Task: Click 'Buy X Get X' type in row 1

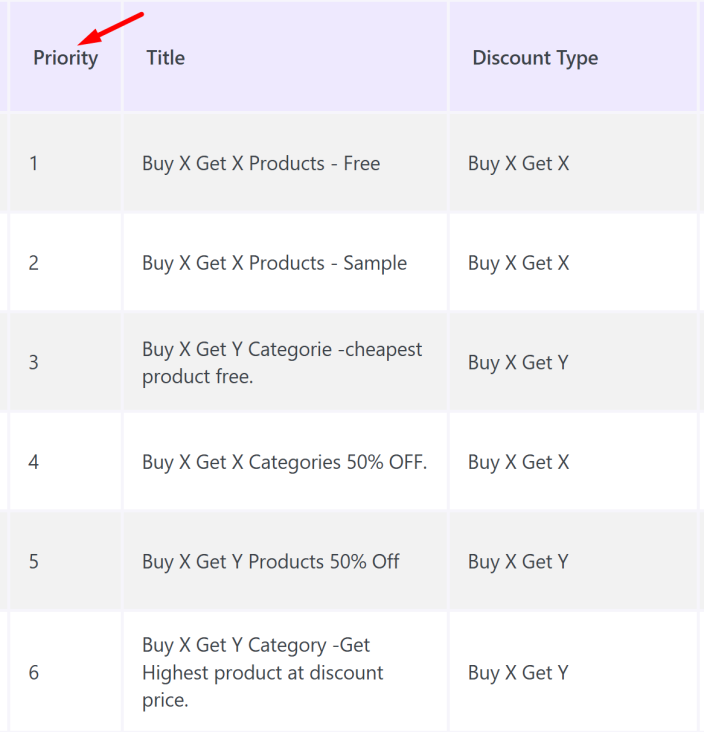Action: click(x=519, y=164)
